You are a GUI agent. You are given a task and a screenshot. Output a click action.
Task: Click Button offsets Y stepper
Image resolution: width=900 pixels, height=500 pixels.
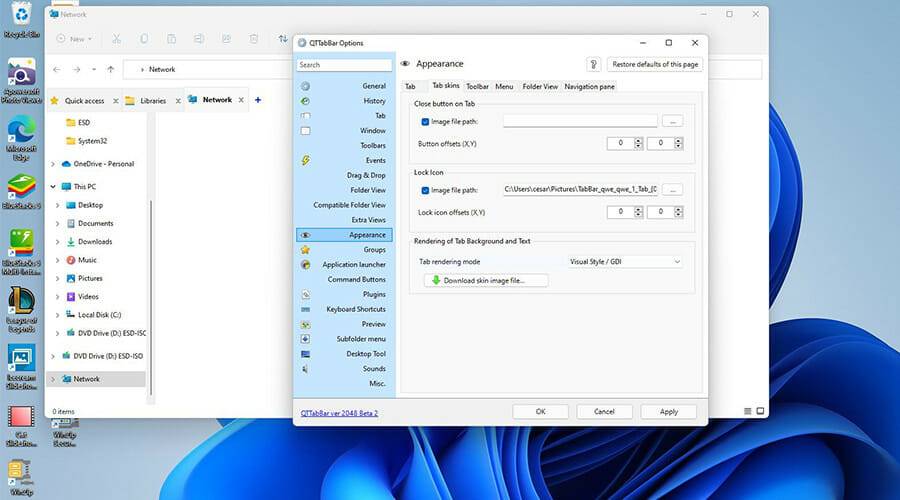[678, 143]
